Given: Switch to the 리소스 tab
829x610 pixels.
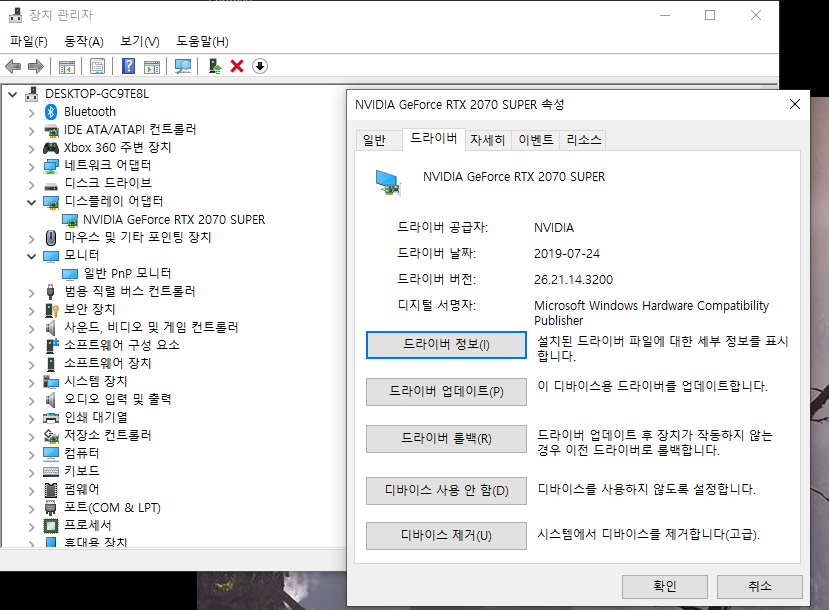Looking at the screenshot, I should 583,140.
